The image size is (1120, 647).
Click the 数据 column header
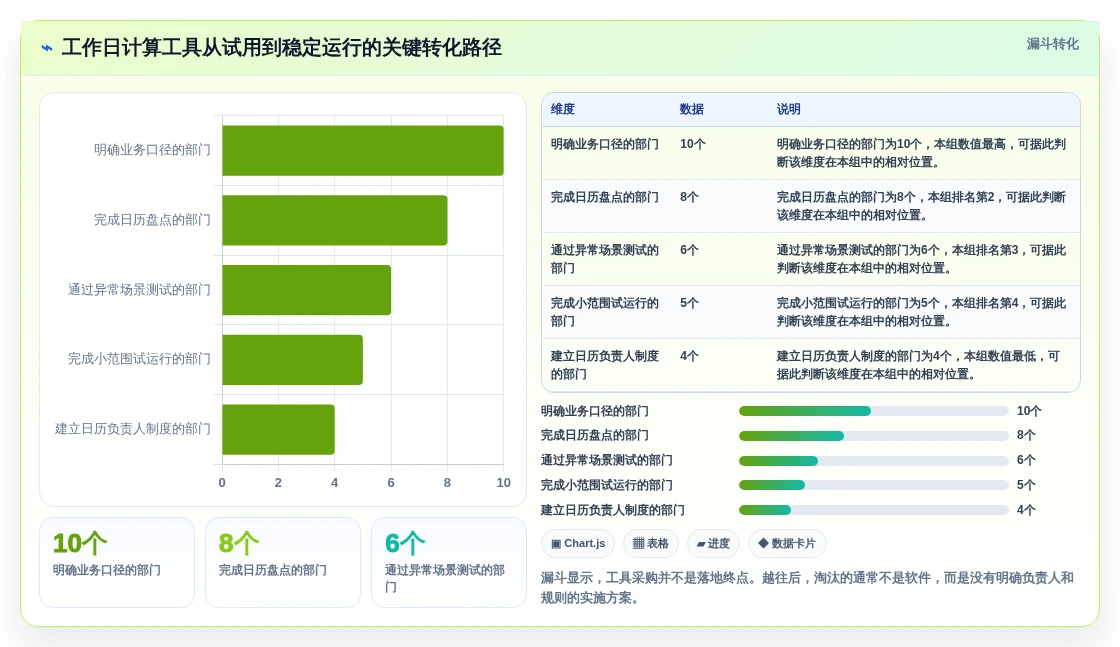point(691,109)
